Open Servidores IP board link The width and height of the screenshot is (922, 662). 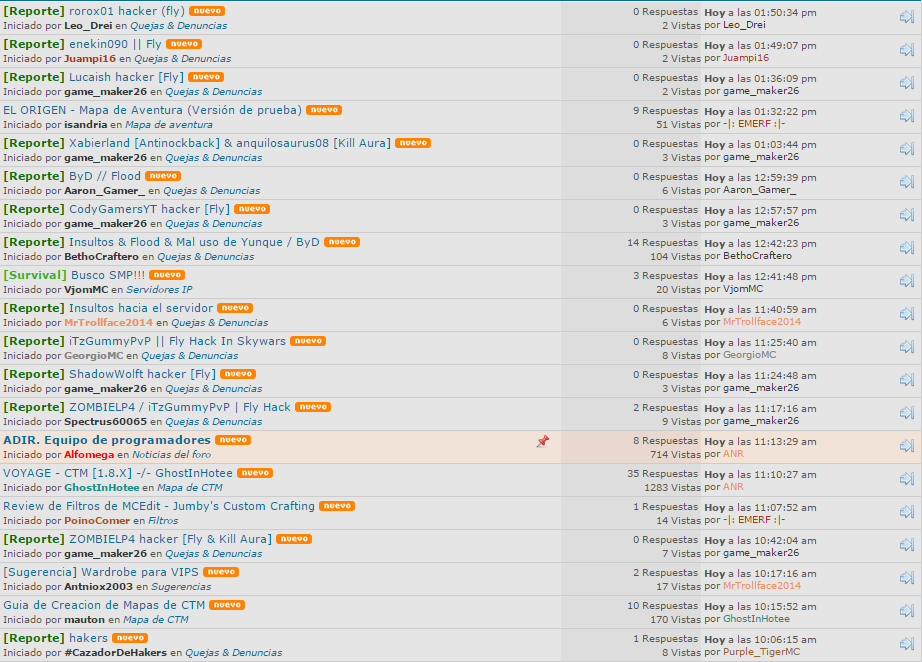pos(159,289)
